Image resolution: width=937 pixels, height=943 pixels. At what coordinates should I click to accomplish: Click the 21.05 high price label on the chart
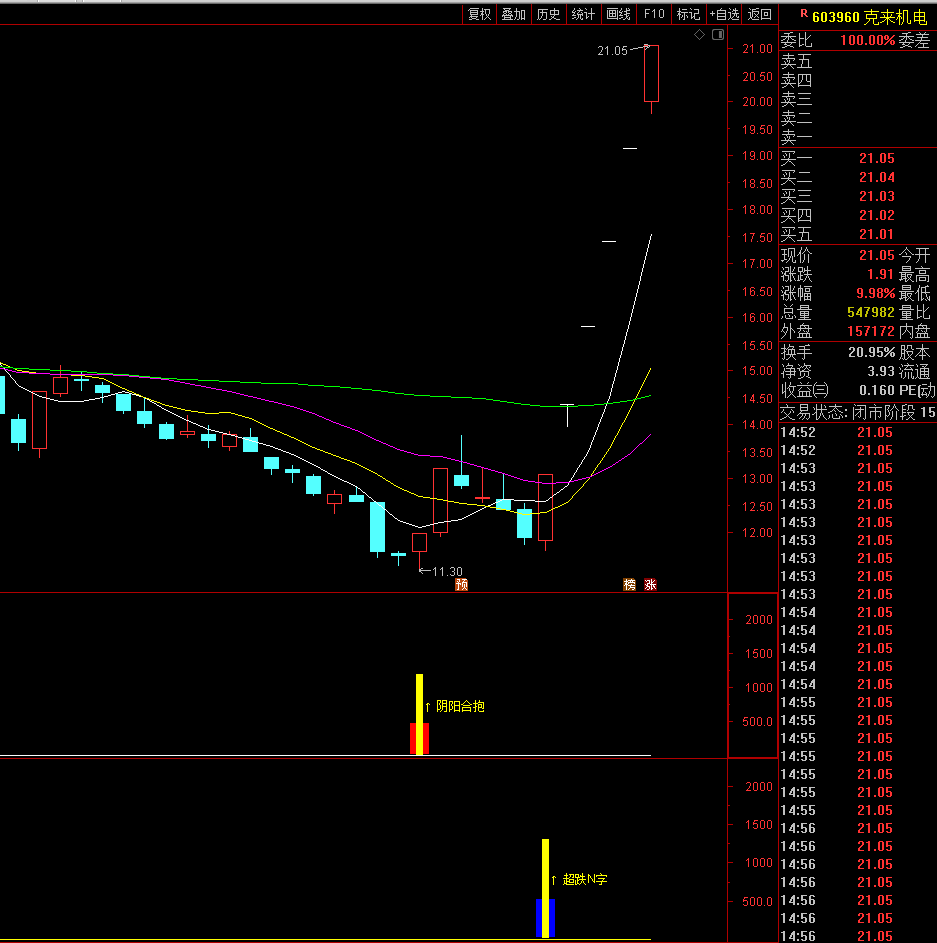click(x=612, y=51)
